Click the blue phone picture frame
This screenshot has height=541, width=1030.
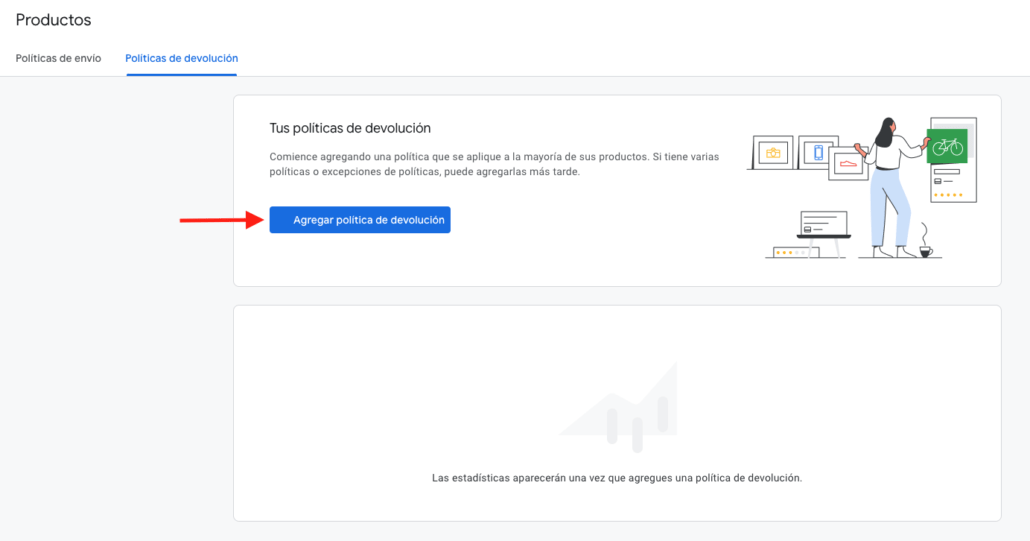tap(818, 153)
